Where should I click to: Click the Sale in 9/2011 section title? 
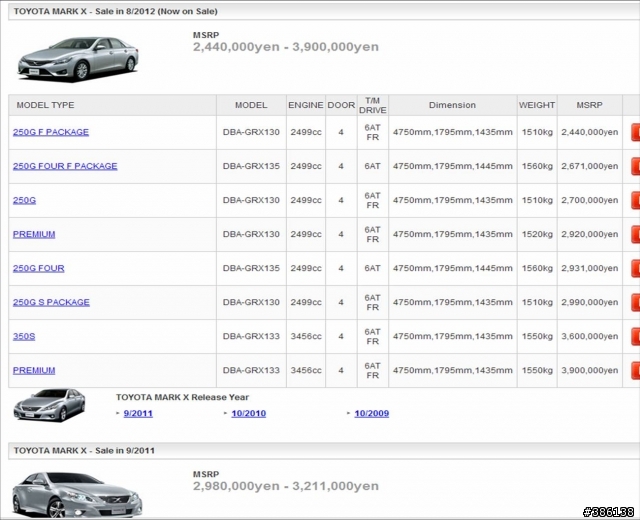point(84,451)
